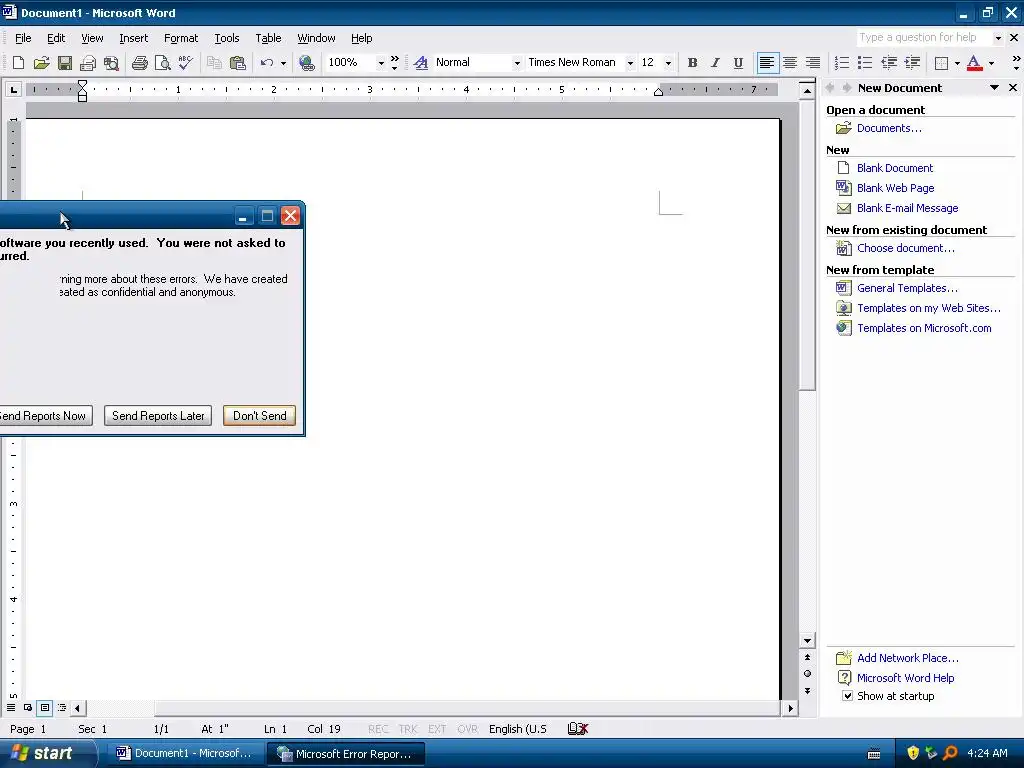This screenshot has height=768, width=1024.
Task: Click the left indent marker on ruler
Action: tap(82, 97)
